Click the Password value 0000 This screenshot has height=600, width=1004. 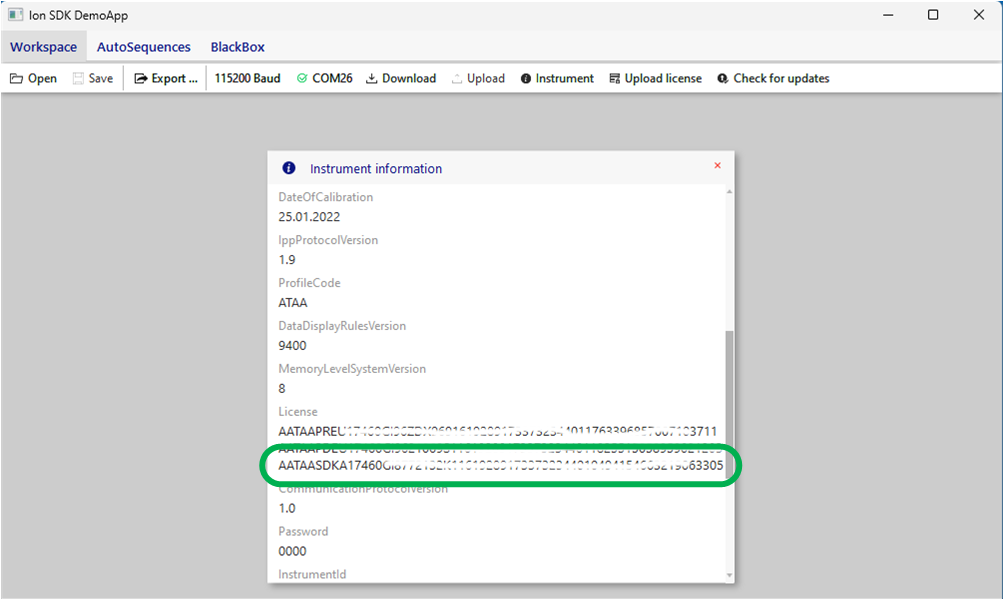click(292, 551)
